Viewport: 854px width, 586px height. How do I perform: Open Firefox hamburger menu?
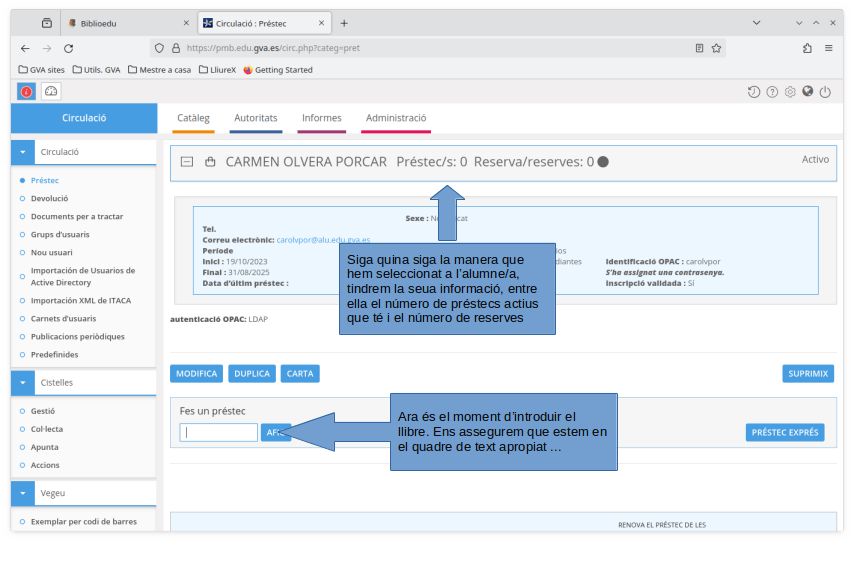[x=828, y=48]
